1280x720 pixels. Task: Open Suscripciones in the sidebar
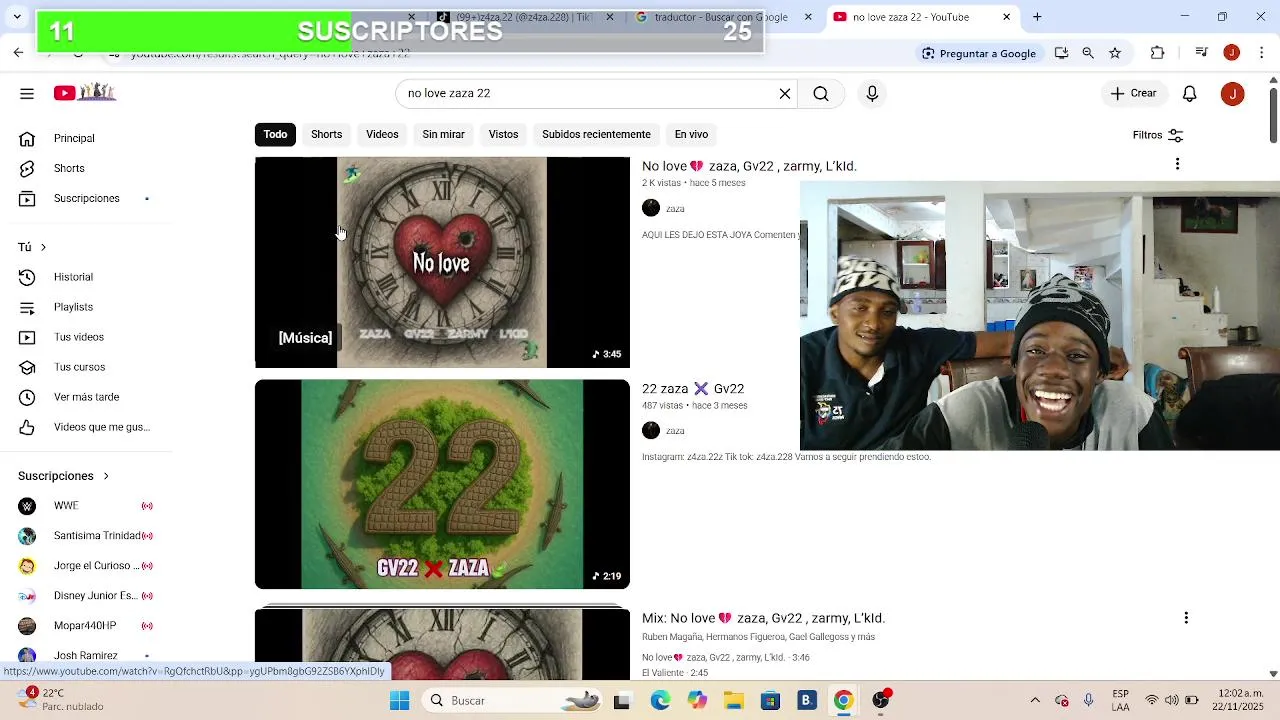click(85, 198)
